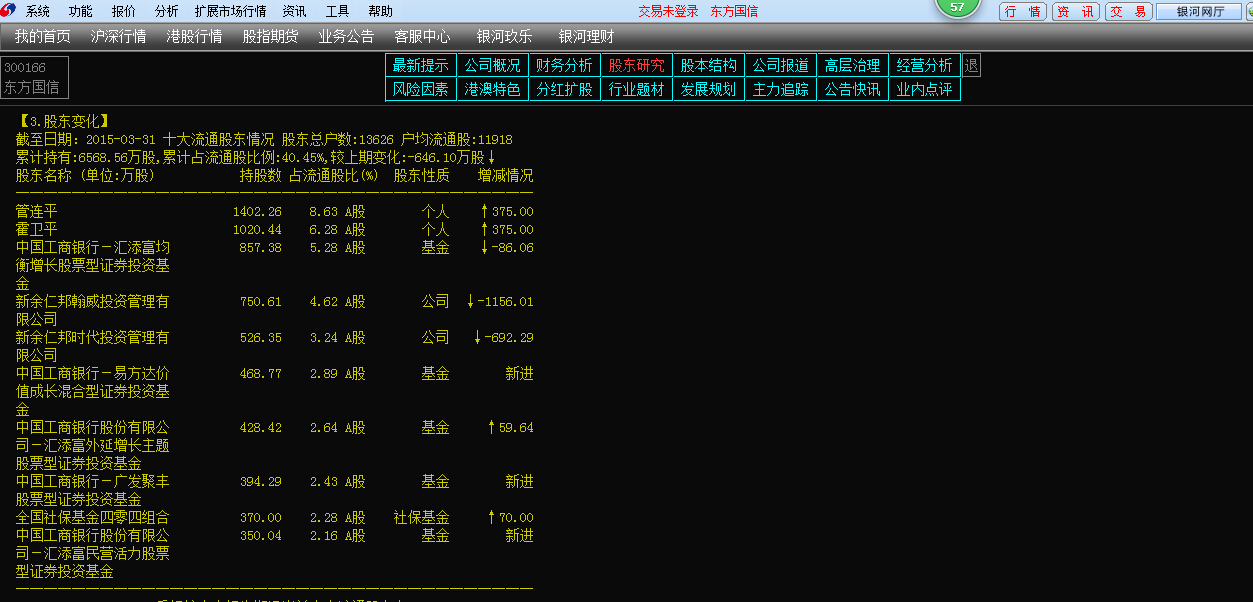Select the 公司概况 tab
The width and height of the screenshot is (1253, 602).
pos(493,65)
